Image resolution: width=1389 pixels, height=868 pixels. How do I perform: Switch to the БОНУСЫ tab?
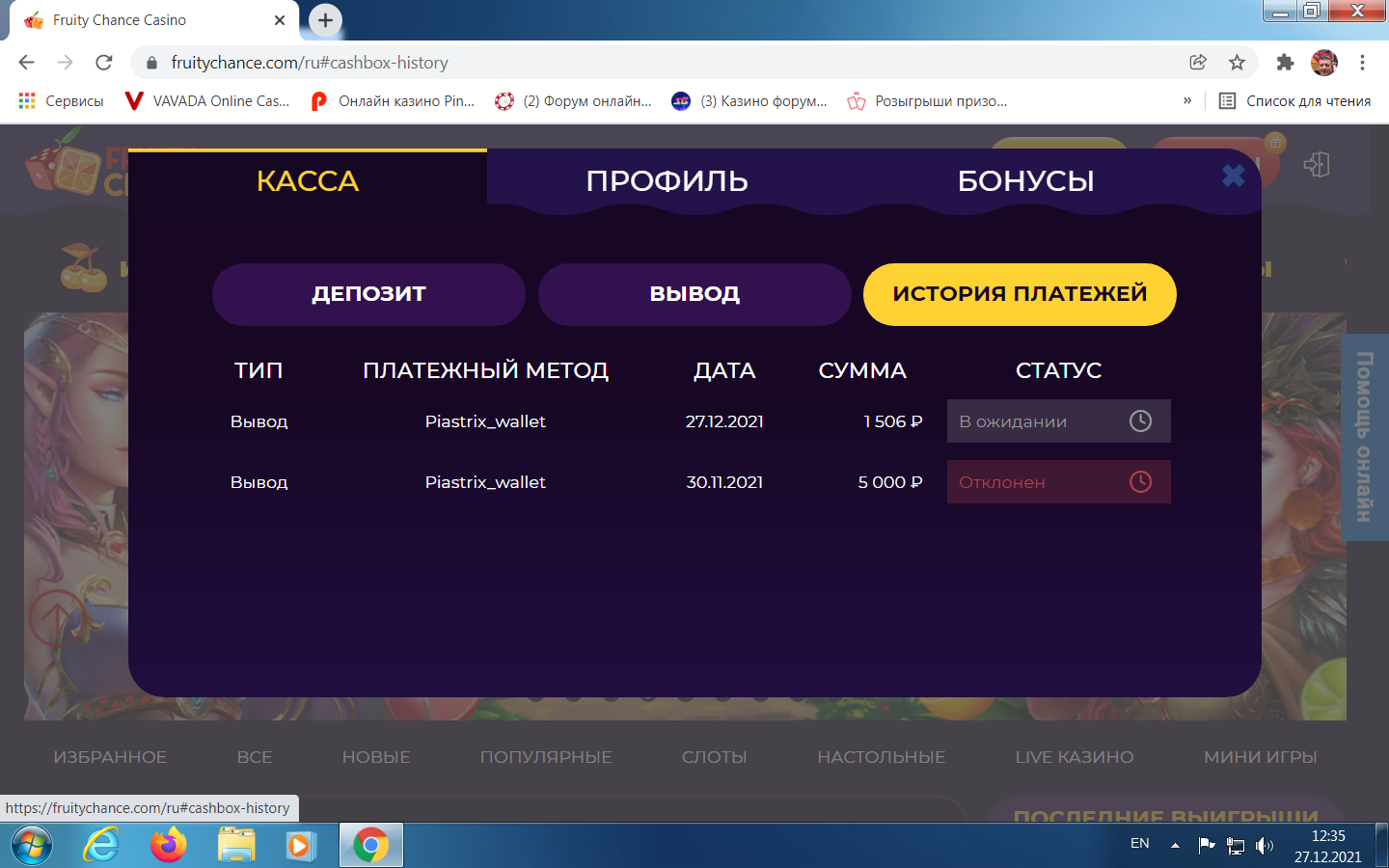click(1025, 180)
